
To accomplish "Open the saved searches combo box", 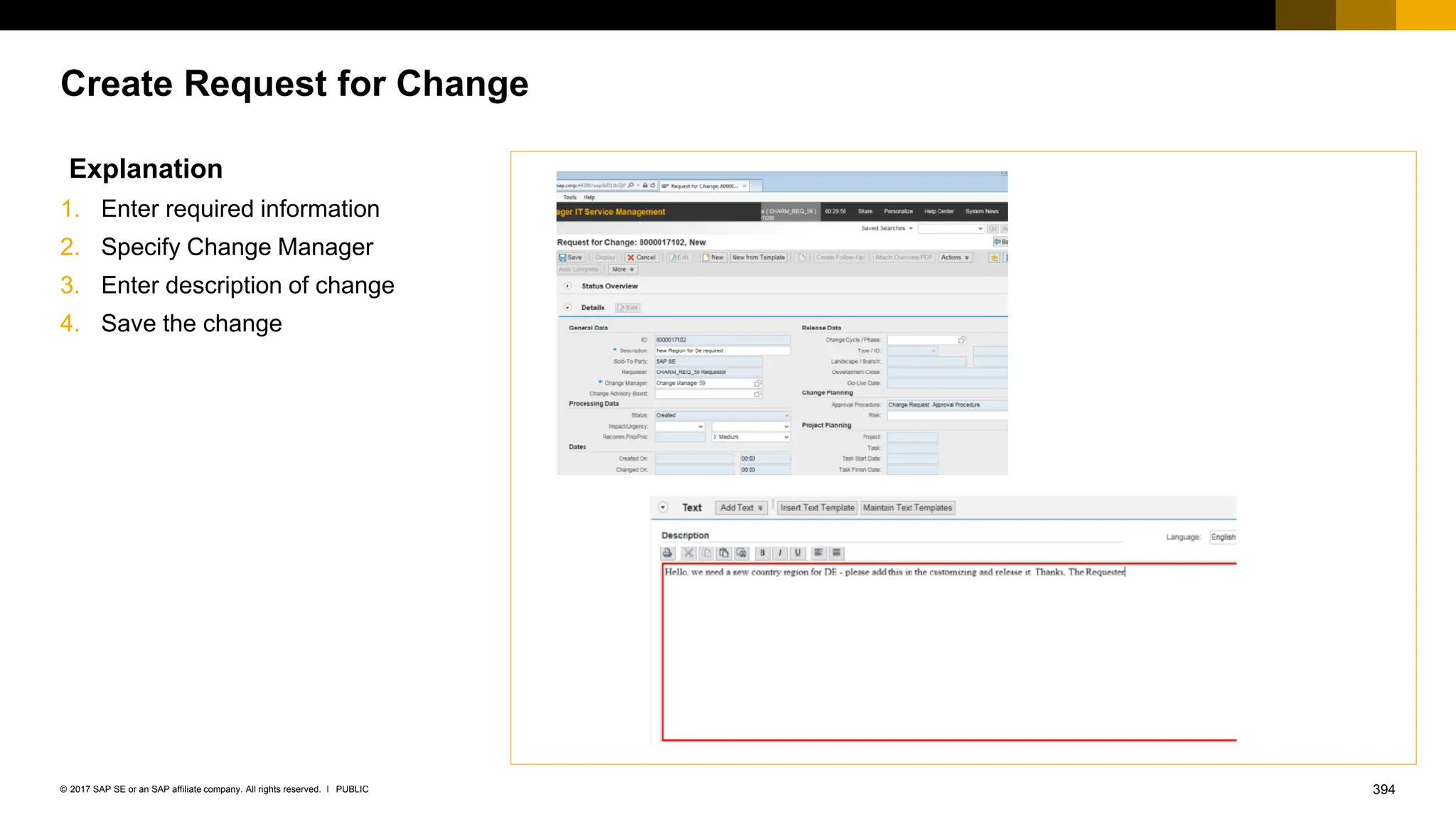I will tap(951, 229).
